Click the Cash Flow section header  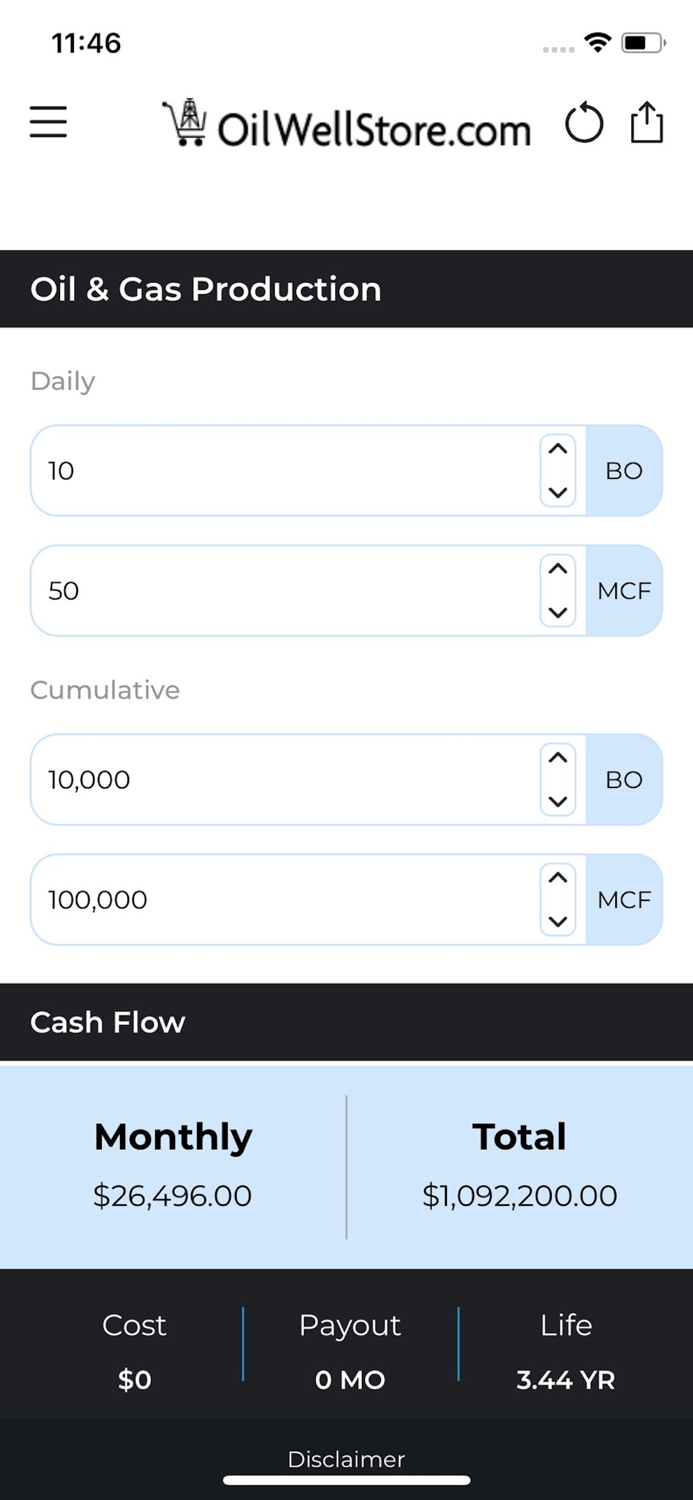coord(107,1022)
